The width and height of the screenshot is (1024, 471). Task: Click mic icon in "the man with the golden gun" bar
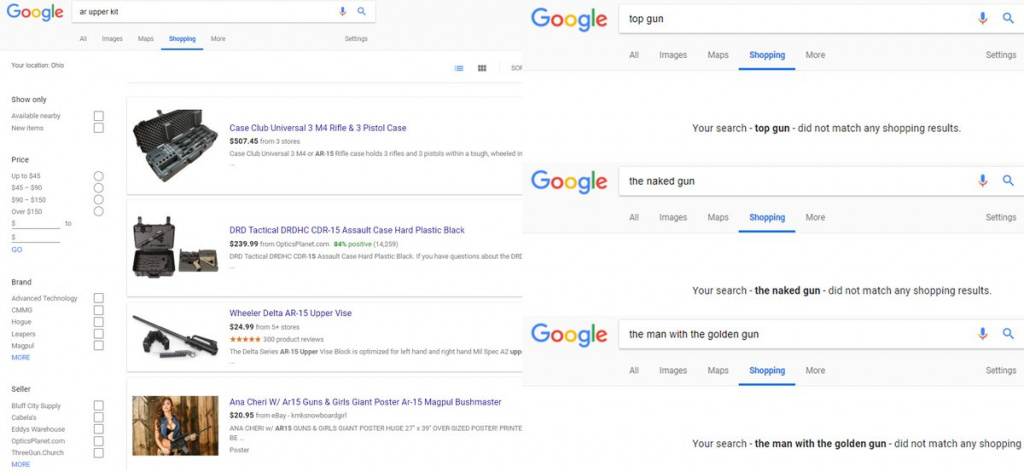coord(983,333)
